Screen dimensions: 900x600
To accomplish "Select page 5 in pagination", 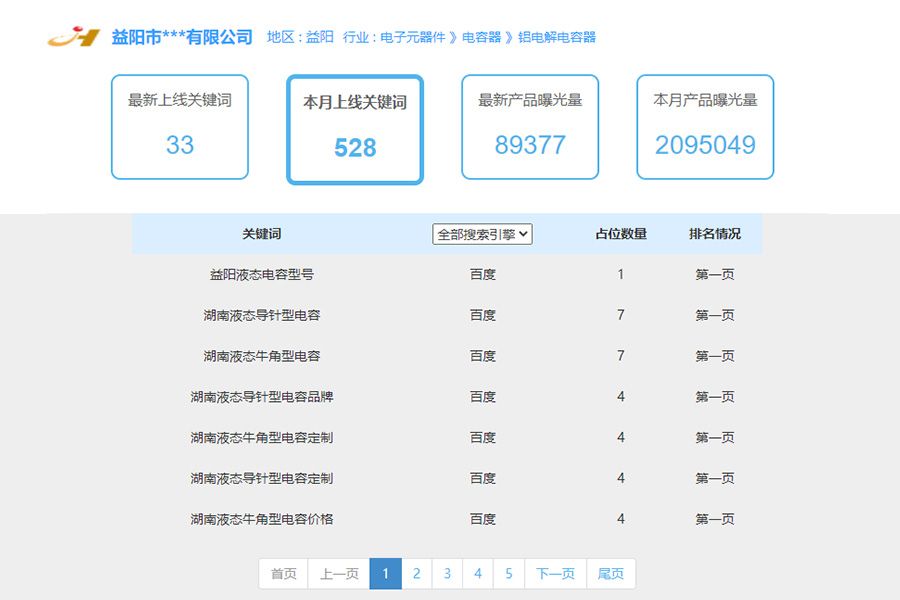I will tap(509, 573).
